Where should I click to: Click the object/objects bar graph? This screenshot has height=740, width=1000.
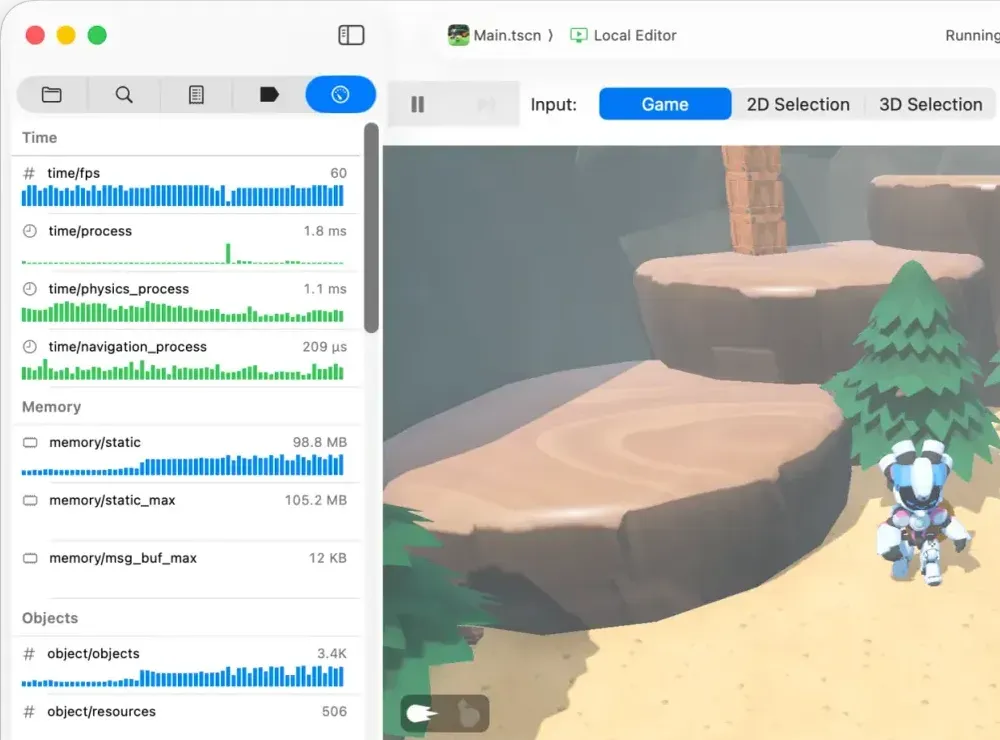pyautogui.click(x=182, y=676)
